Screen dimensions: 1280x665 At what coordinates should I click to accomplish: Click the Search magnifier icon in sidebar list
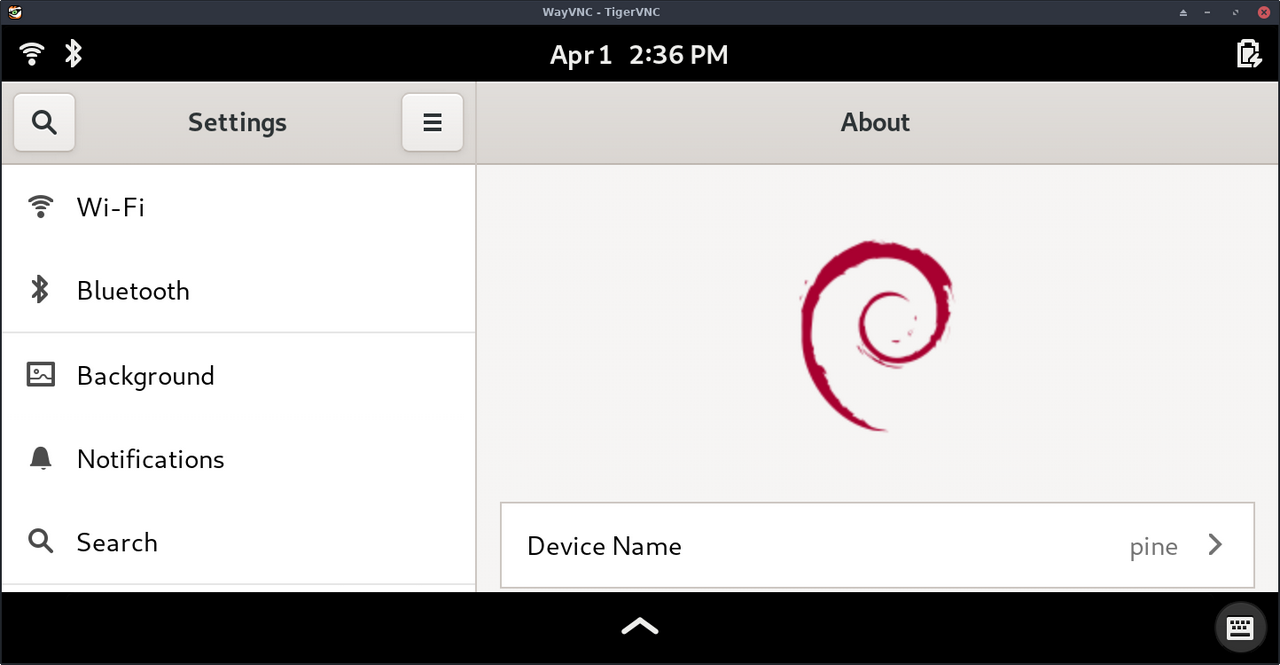point(40,542)
